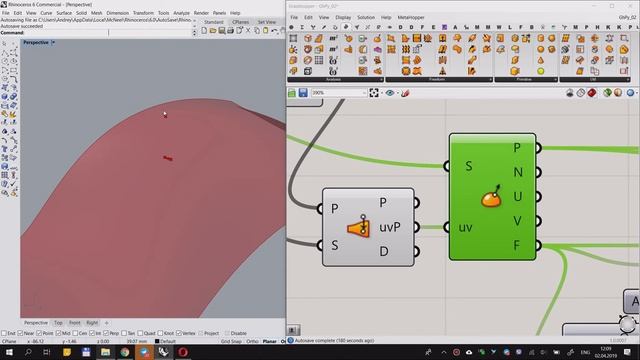Screen dimensions: 640x360
Task: Click Grasshopper's sketch feather icon
Action: tap(405, 93)
